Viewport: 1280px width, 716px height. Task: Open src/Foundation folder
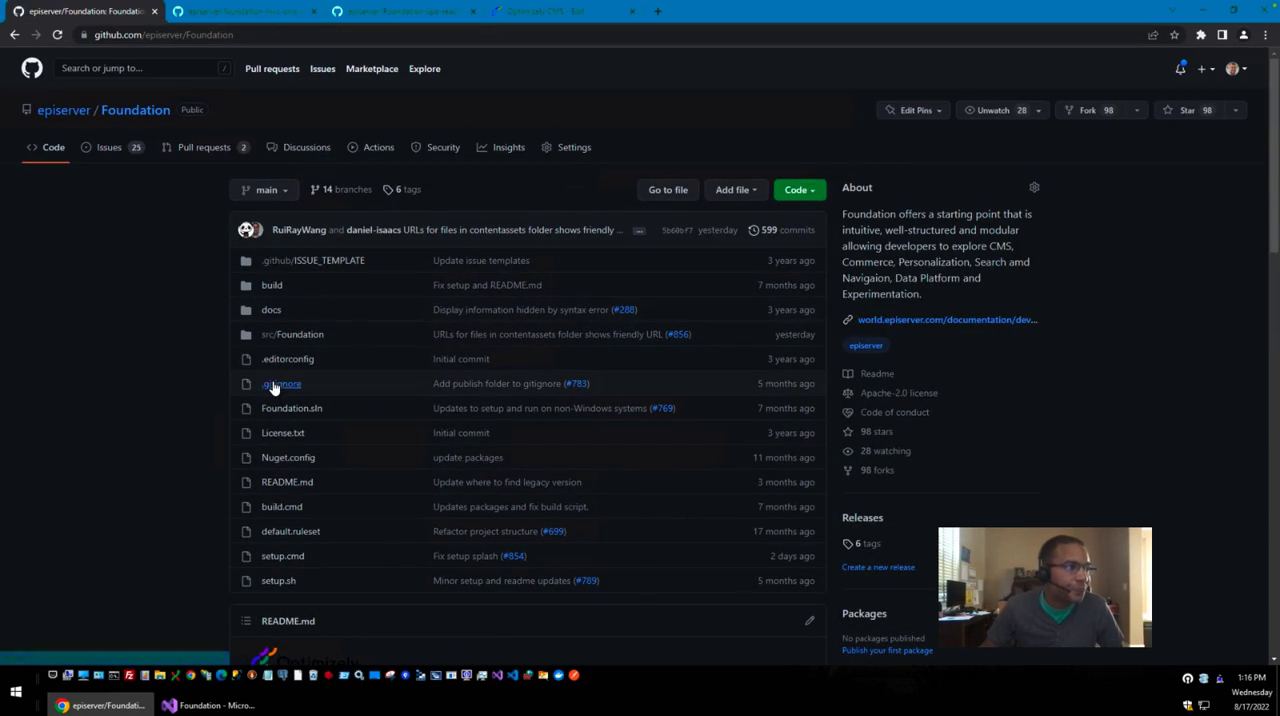[292, 334]
